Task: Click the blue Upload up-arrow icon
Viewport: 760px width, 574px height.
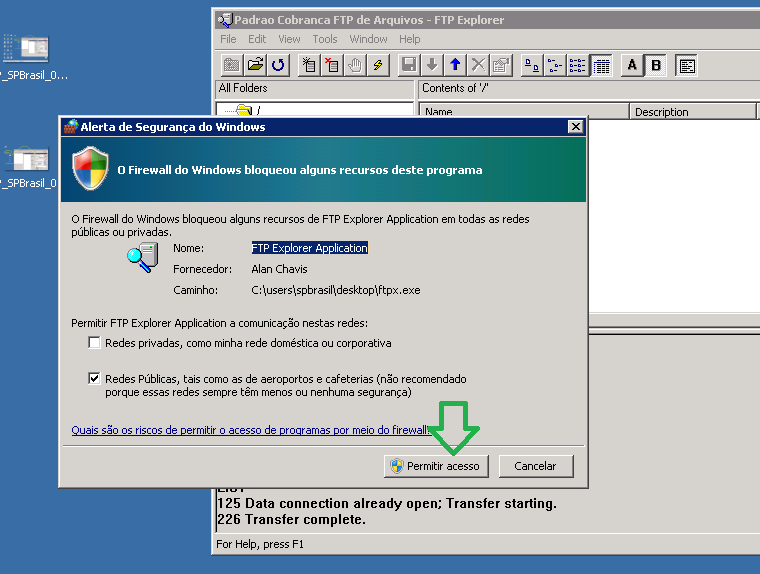Action: pos(455,65)
